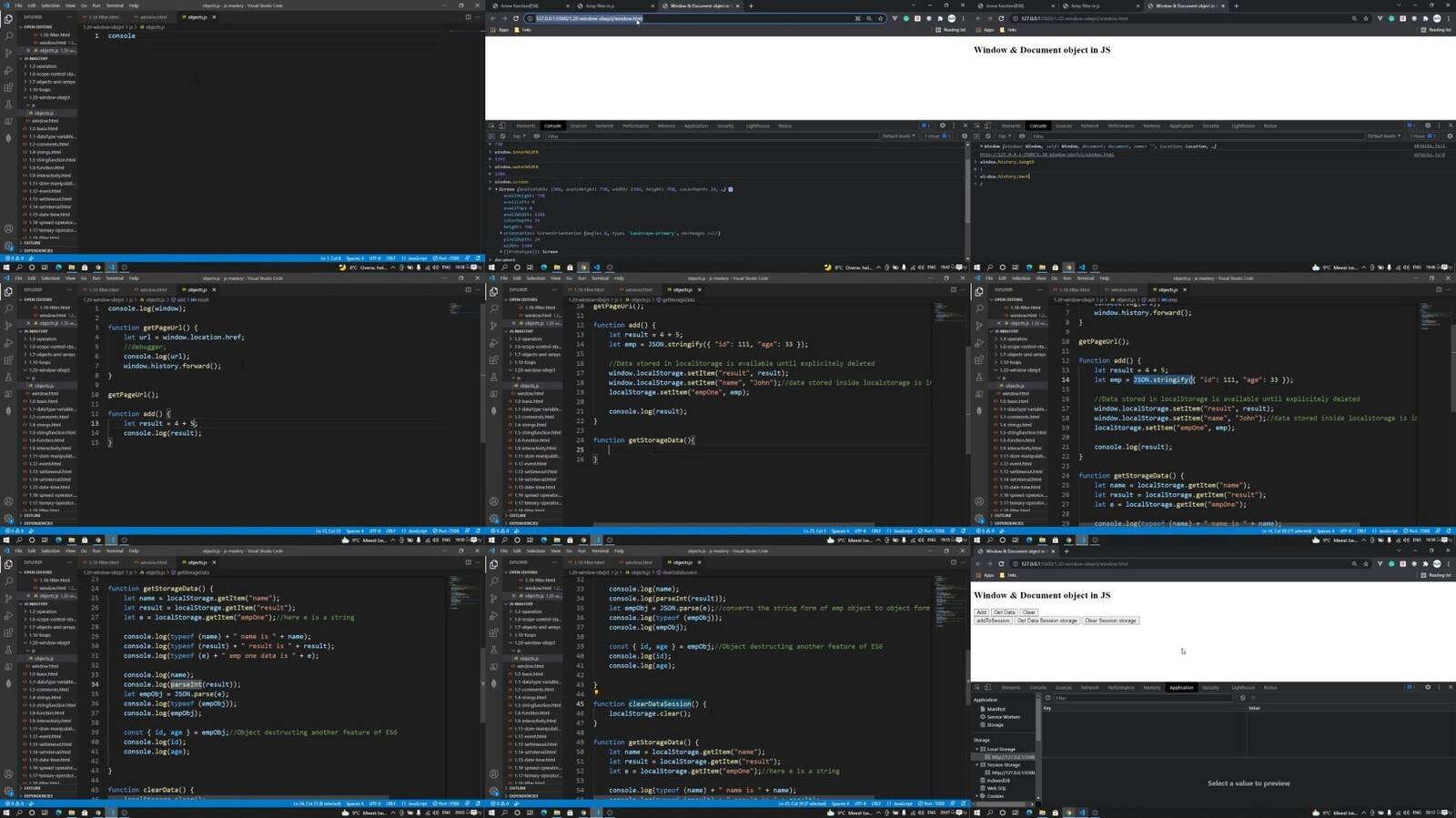The image size is (1456, 818).
Task: Click the 'Reading list' button in the browser with the selected URL
Action: click(952, 30)
